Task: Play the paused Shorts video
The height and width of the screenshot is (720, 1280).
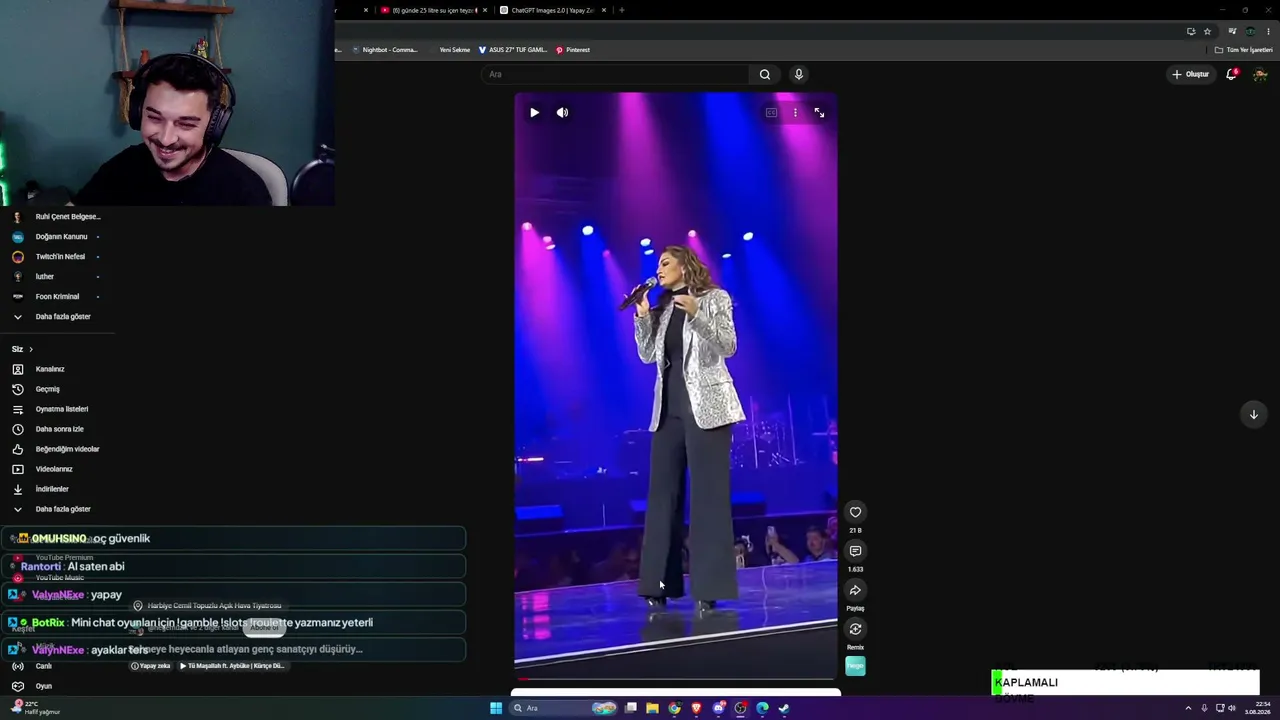Action: [x=534, y=113]
